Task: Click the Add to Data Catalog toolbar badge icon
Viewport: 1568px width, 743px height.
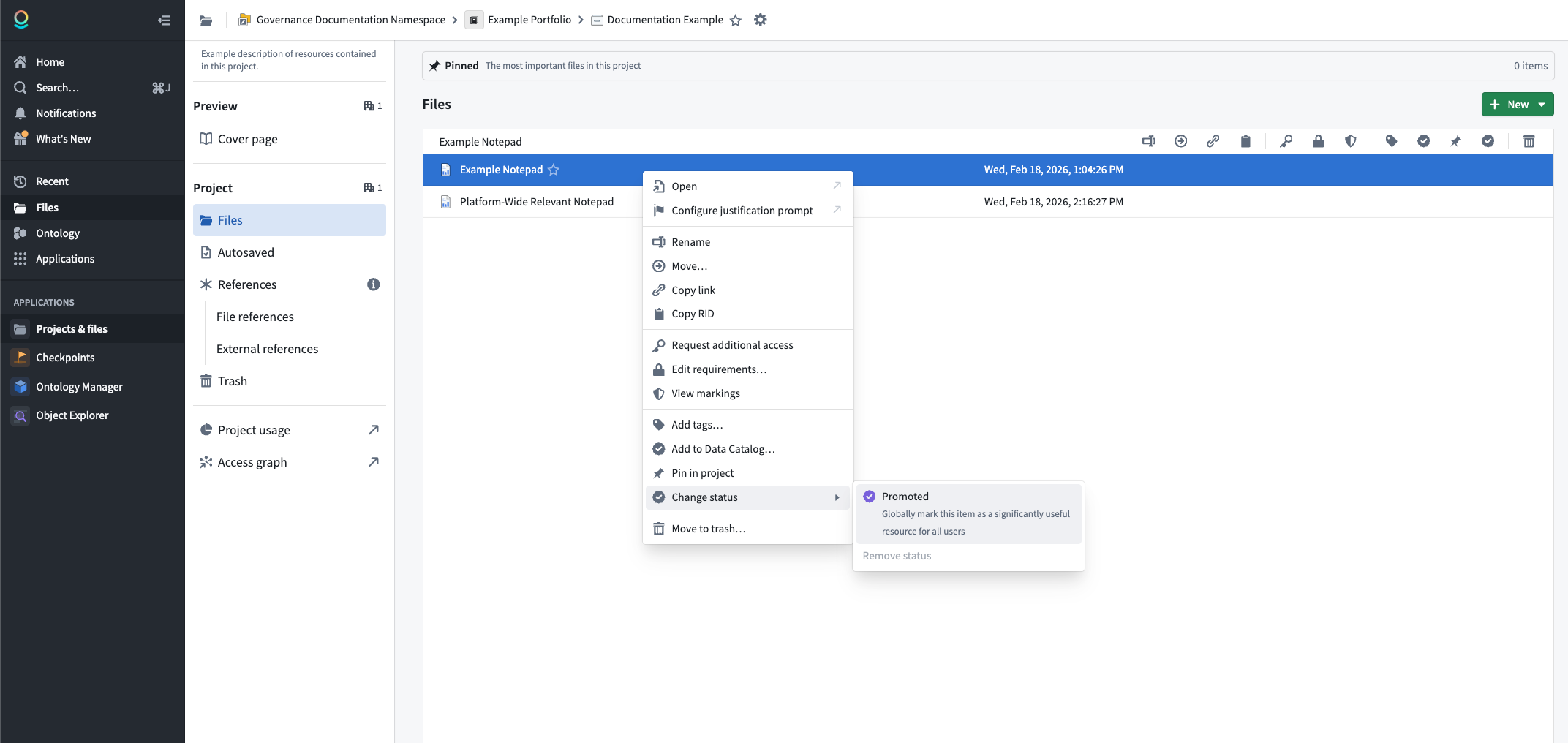Action: 1423,141
